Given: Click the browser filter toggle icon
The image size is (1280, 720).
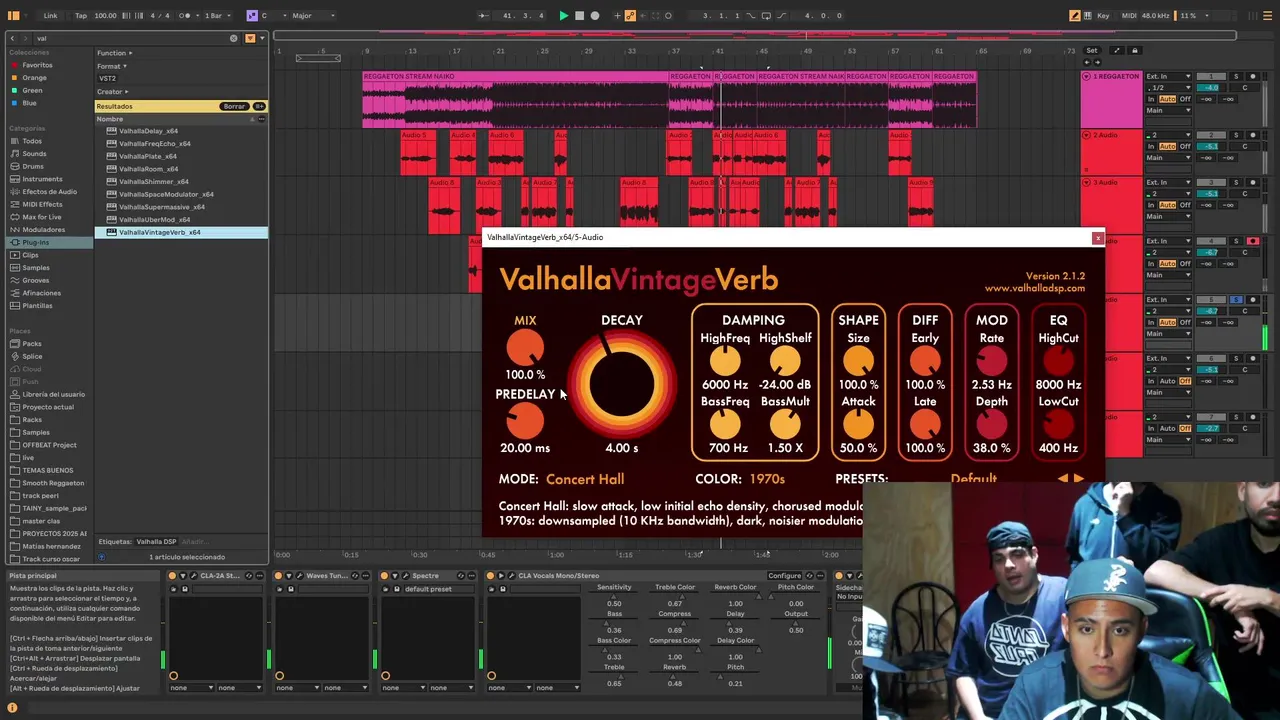Looking at the screenshot, I should [x=249, y=38].
